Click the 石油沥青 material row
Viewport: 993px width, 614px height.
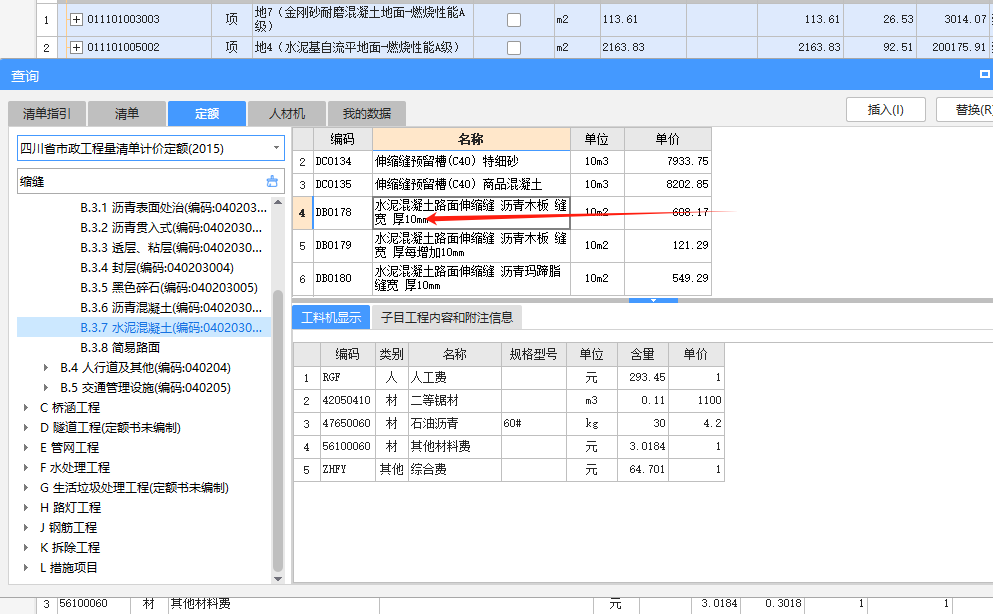(509, 423)
